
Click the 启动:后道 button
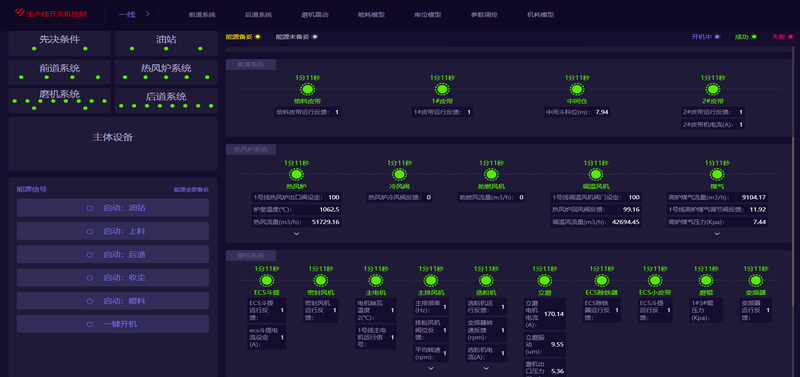pyautogui.click(x=113, y=255)
